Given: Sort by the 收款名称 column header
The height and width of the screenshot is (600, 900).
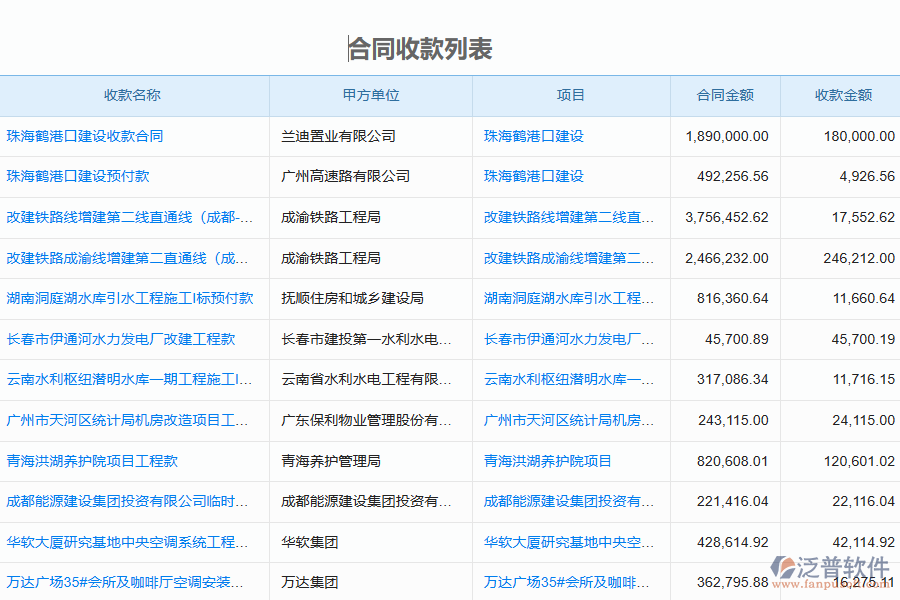Looking at the screenshot, I should (x=135, y=96).
